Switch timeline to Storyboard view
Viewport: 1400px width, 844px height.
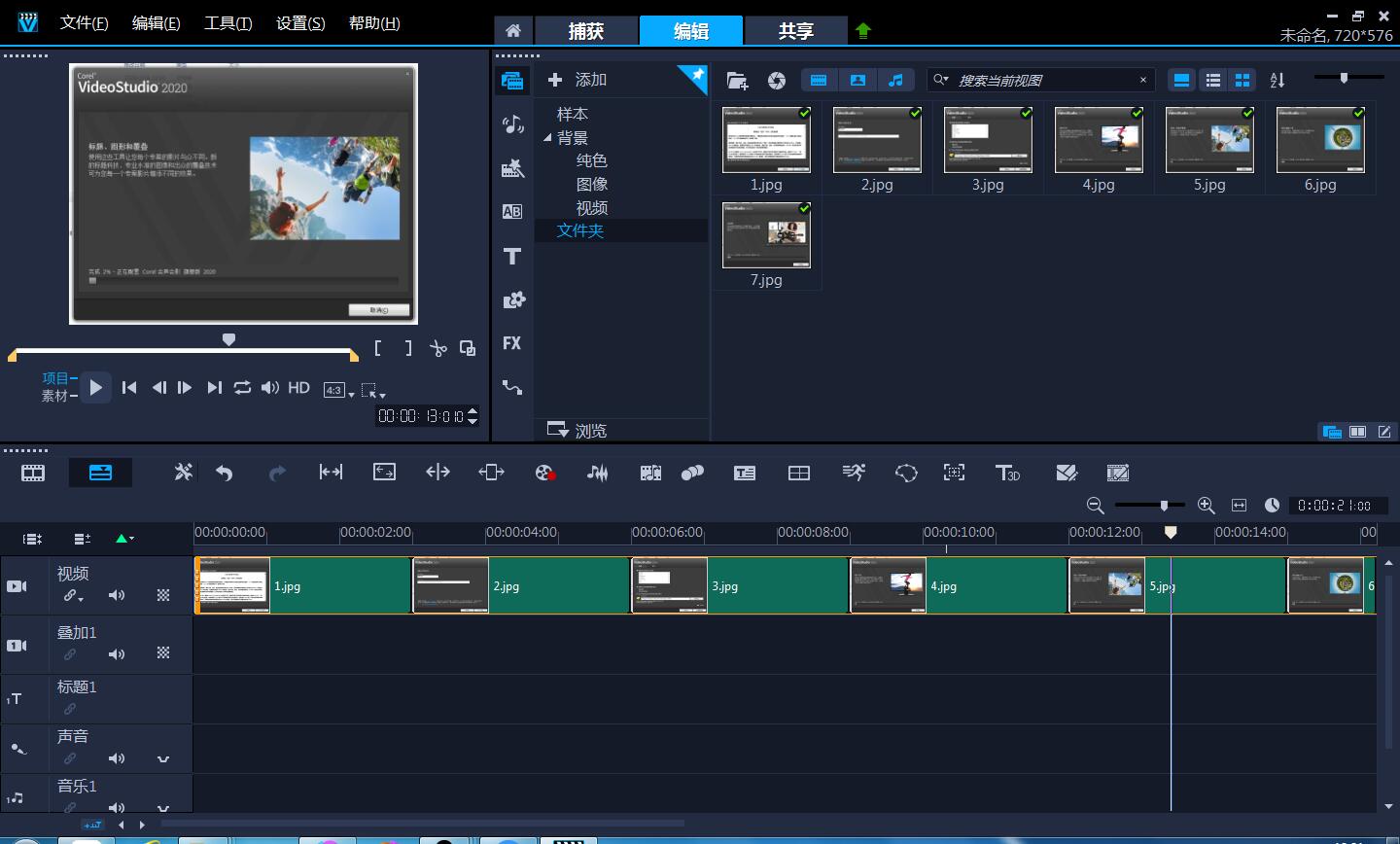(33, 474)
